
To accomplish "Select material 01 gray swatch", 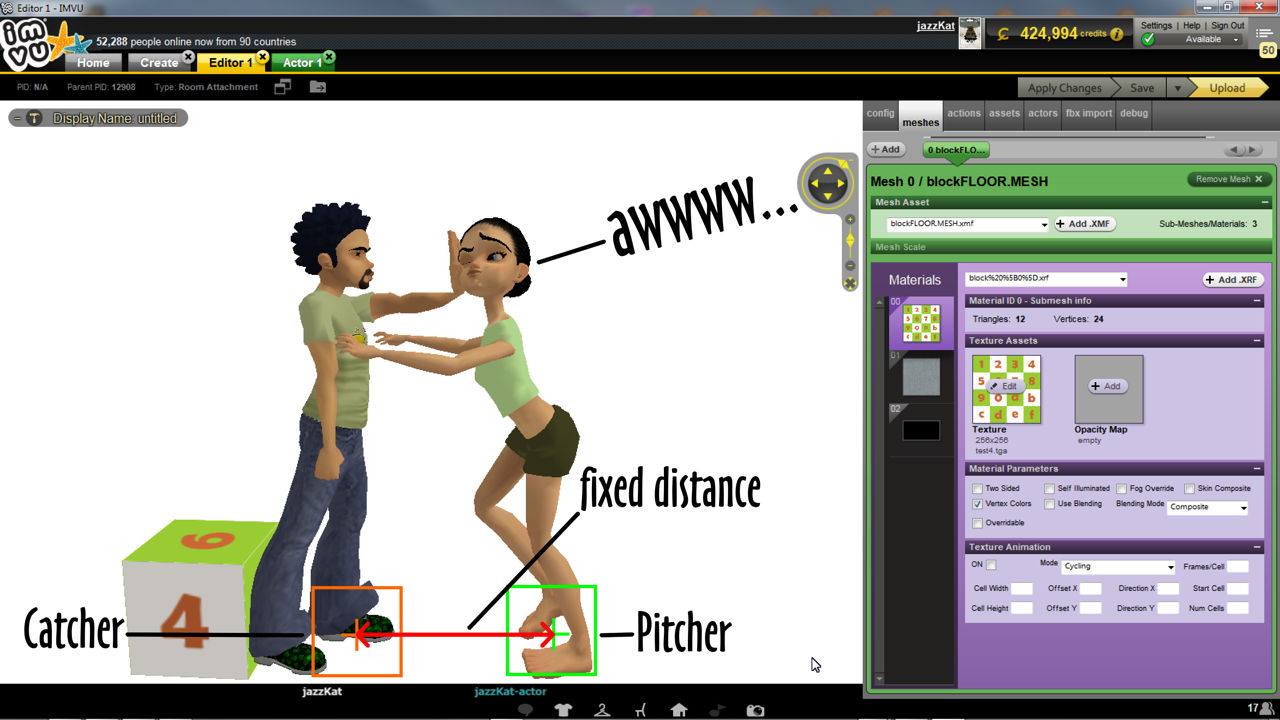I will click(x=921, y=377).
